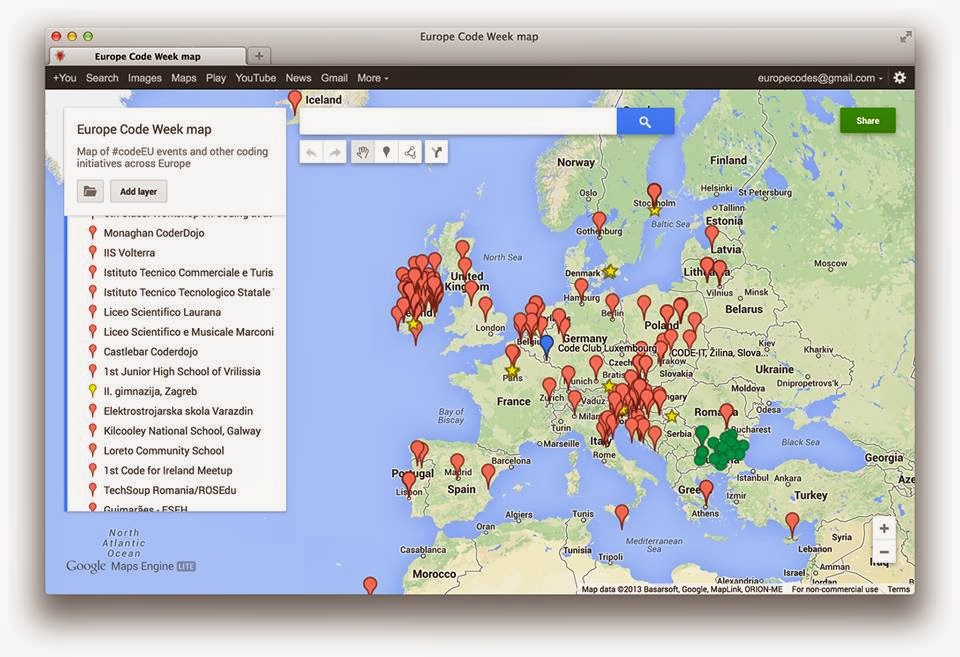Click the red pin at Iceland
This screenshot has width=960, height=657.
(295, 102)
